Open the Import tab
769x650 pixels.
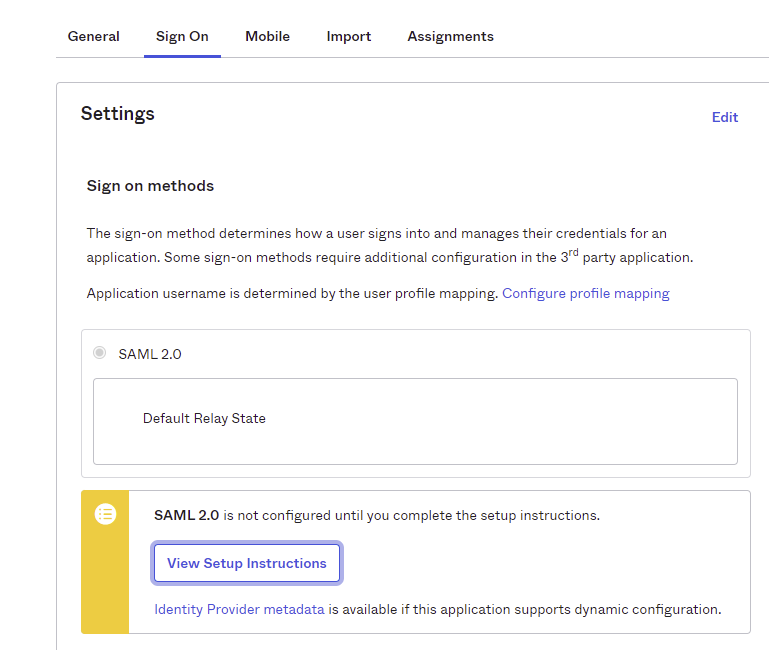(348, 36)
